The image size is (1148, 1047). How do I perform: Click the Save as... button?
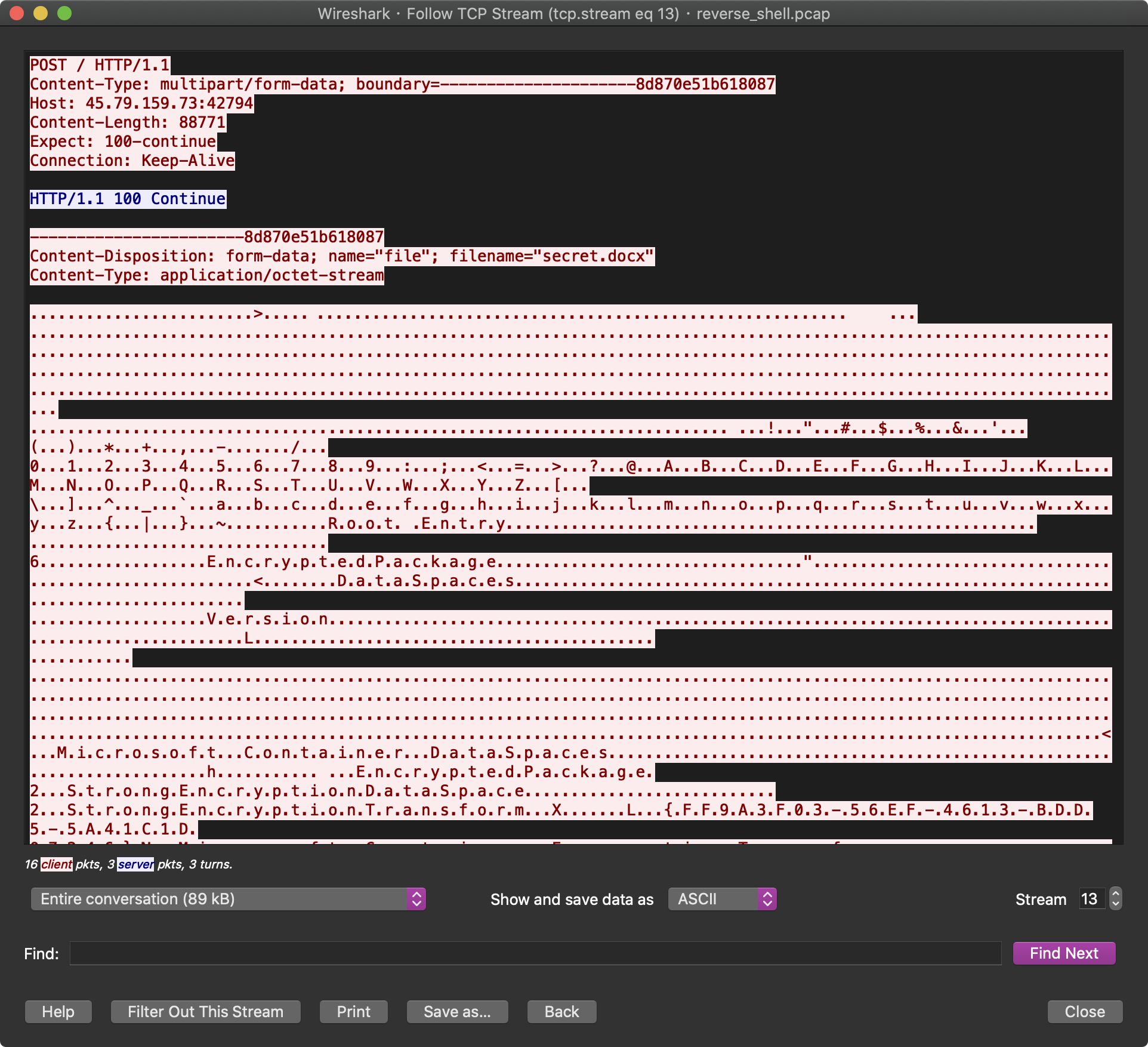click(457, 1012)
